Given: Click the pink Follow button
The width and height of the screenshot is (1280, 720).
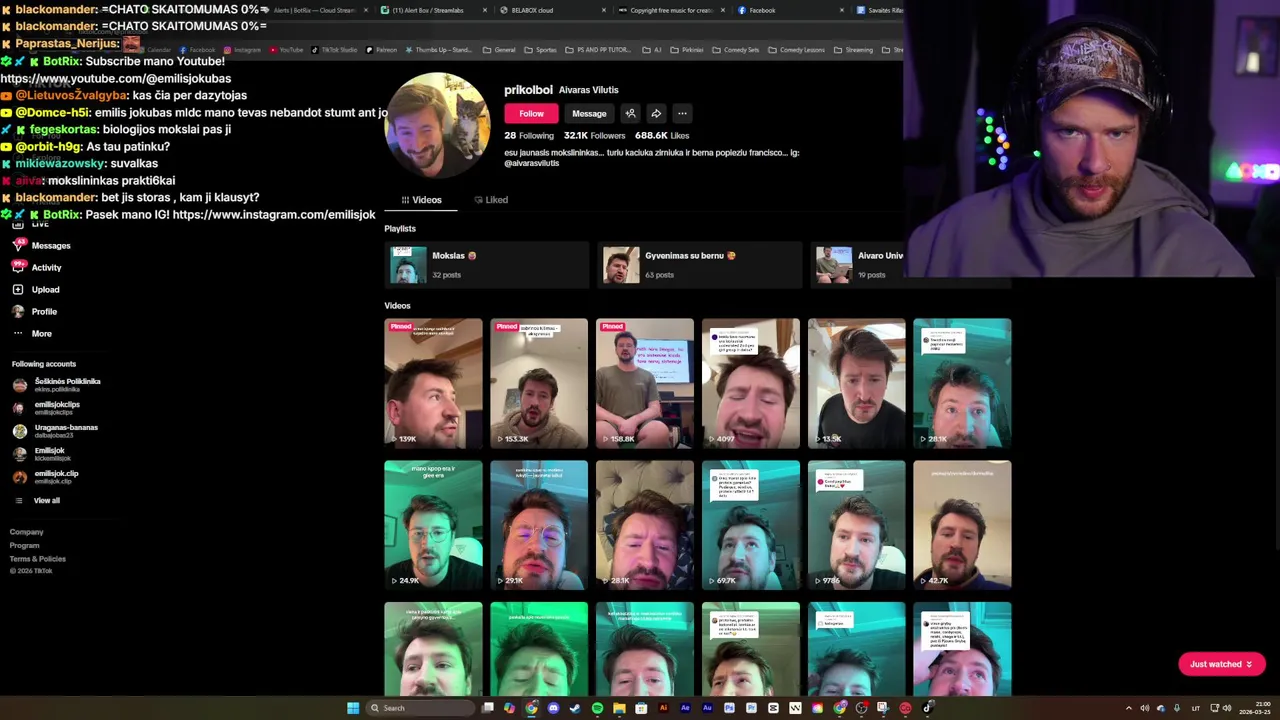Looking at the screenshot, I should pyautogui.click(x=531, y=114).
